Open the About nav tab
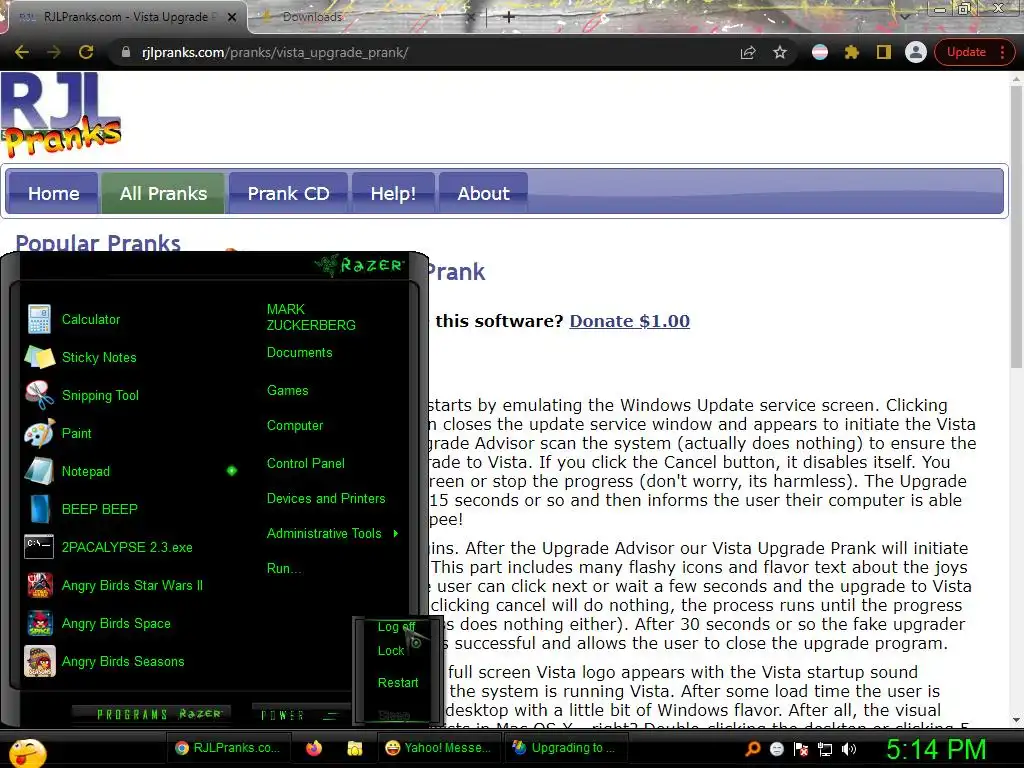Image resolution: width=1024 pixels, height=768 pixels. click(483, 193)
